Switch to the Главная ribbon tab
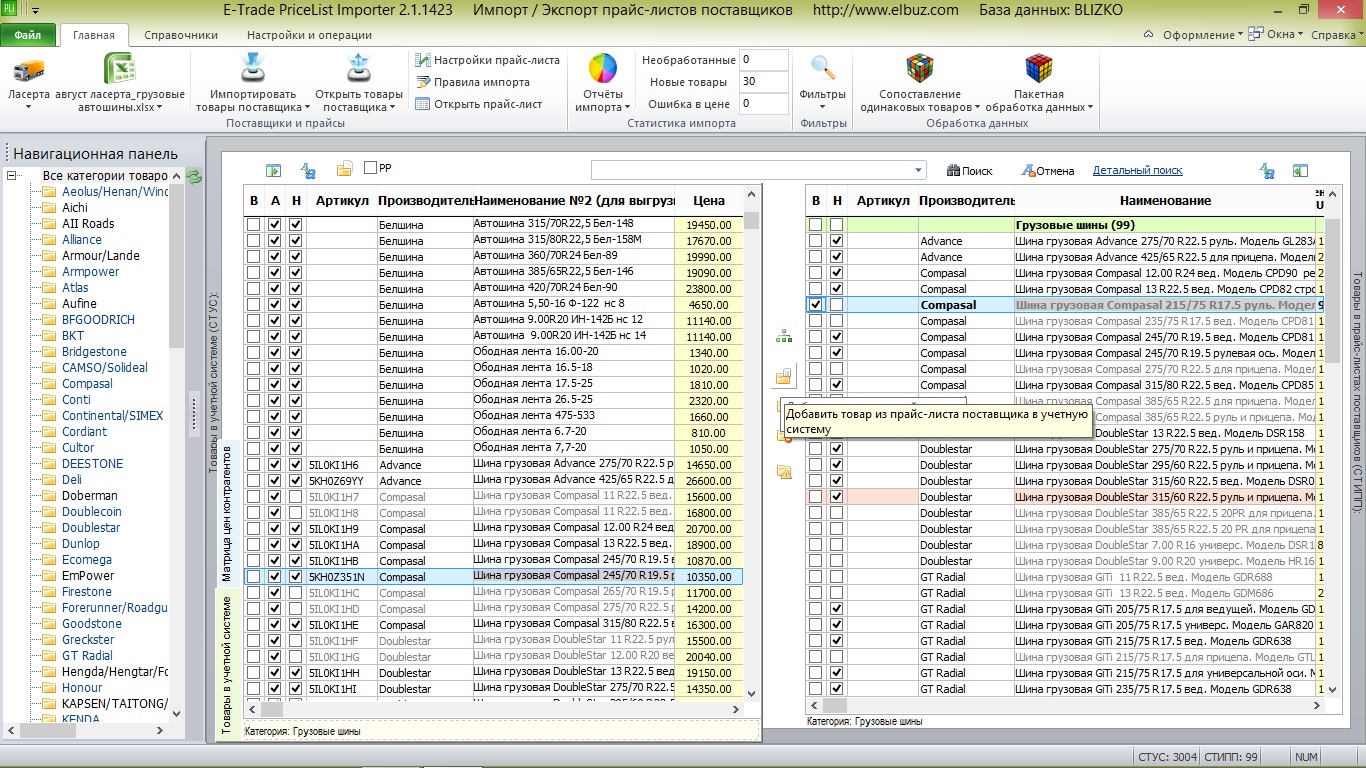1366x768 pixels. tap(94, 35)
